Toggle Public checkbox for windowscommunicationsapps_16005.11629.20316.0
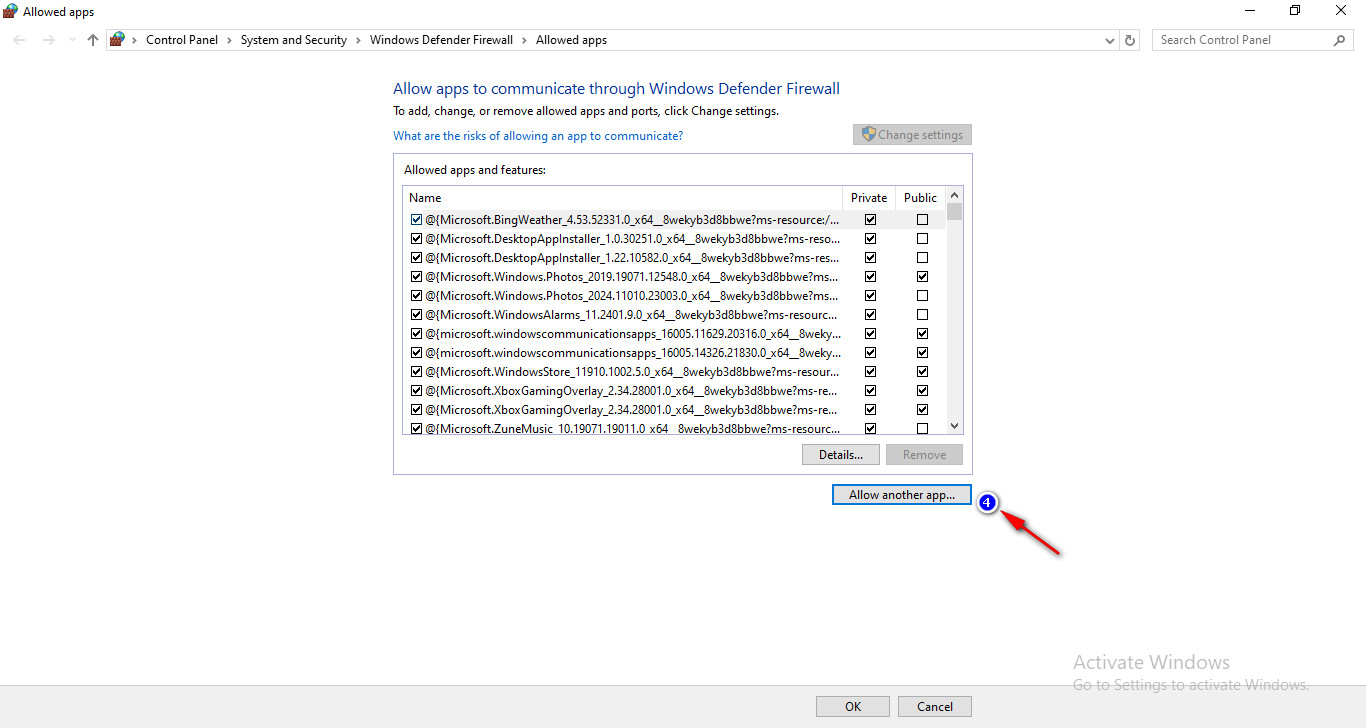Screen dimensions: 1366x728 coord(922,333)
